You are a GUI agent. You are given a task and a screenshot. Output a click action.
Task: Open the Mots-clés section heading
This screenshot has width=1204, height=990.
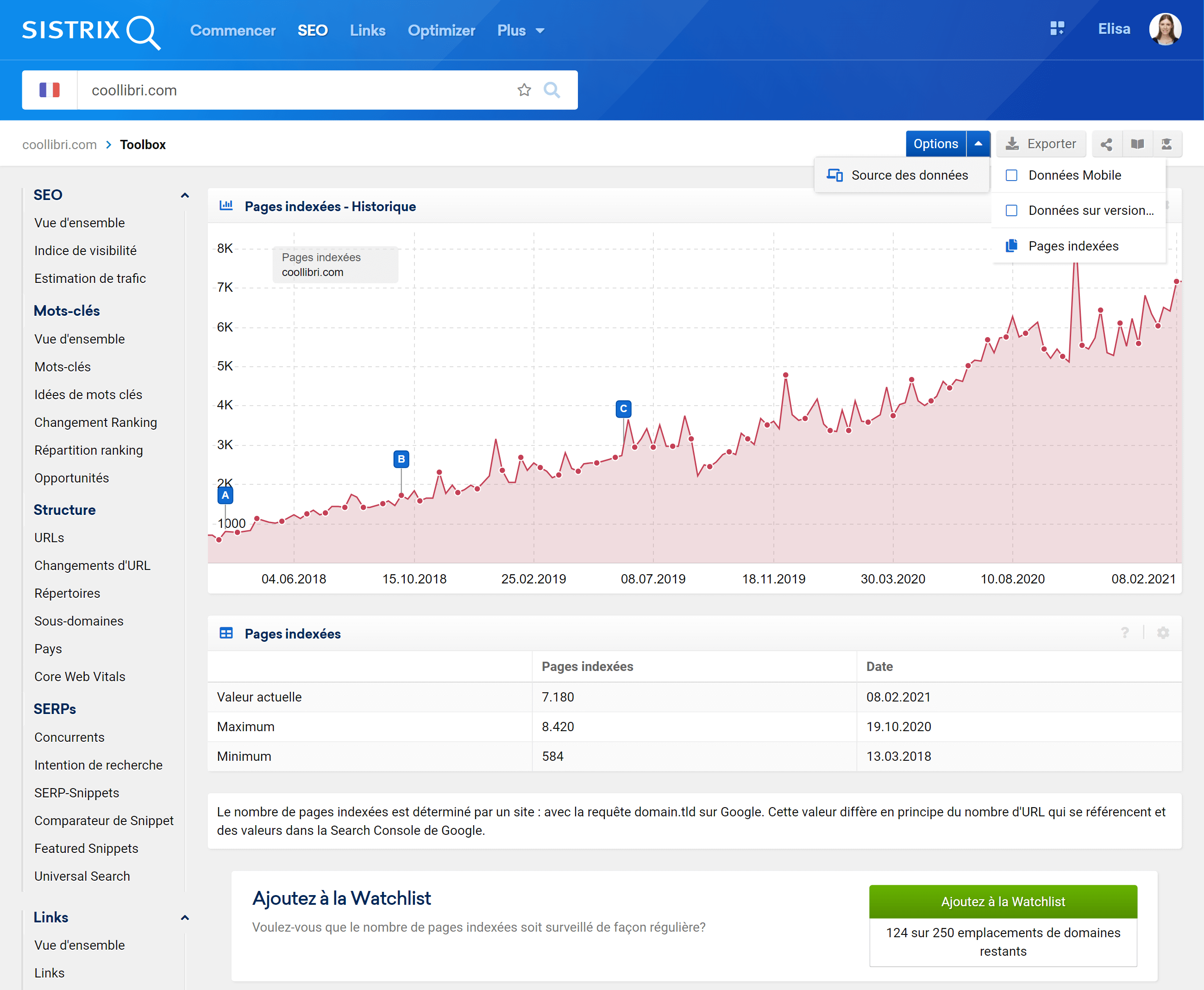click(x=67, y=311)
